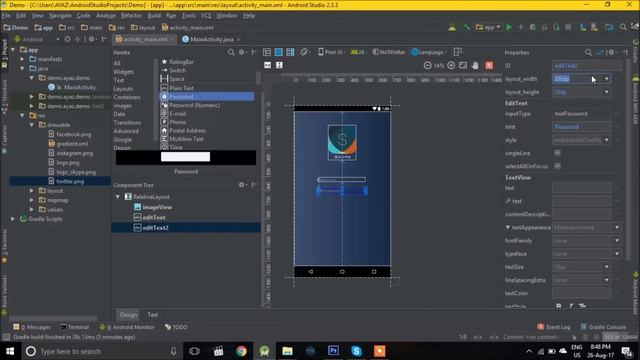Click the hint field showing Password
The height and width of the screenshot is (360, 640).
click(582, 127)
